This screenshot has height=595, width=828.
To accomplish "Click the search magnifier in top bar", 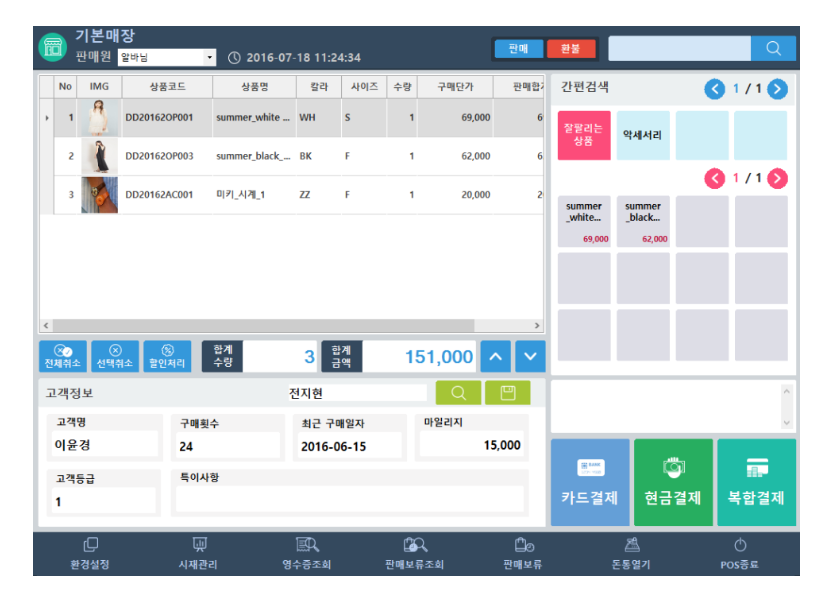I will (x=773, y=48).
